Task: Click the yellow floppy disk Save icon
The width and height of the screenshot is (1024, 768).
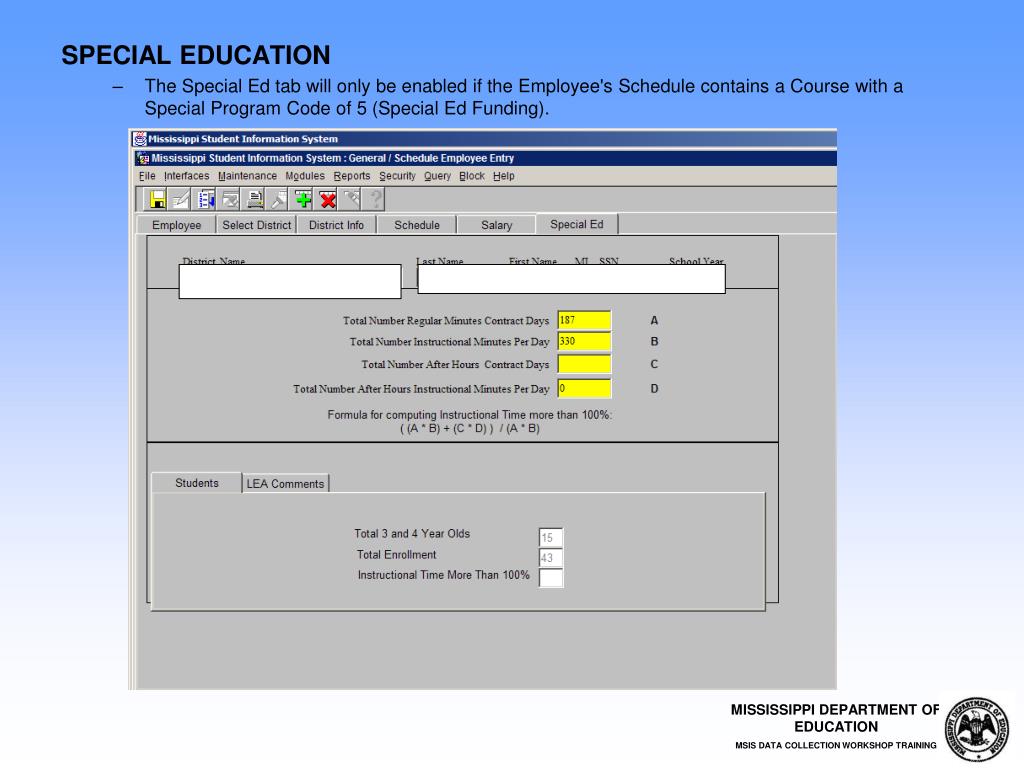Action: (157, 199)
